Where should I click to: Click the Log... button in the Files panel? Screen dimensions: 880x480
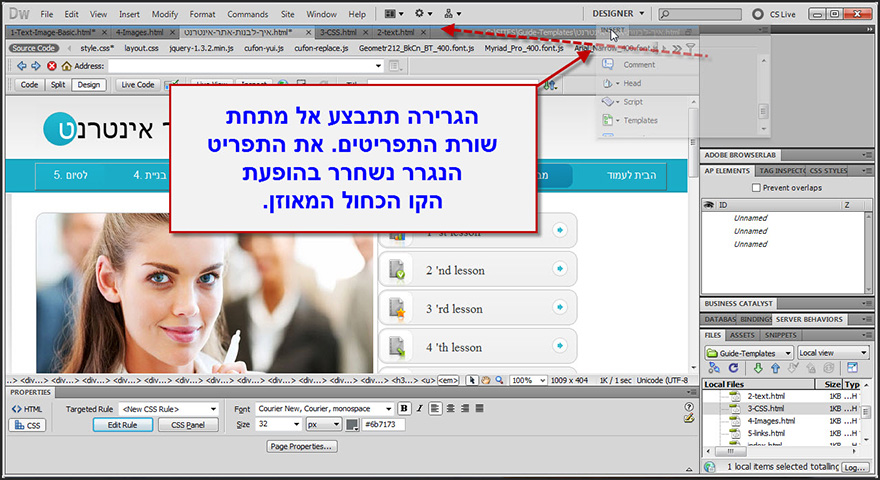[855, 467]
